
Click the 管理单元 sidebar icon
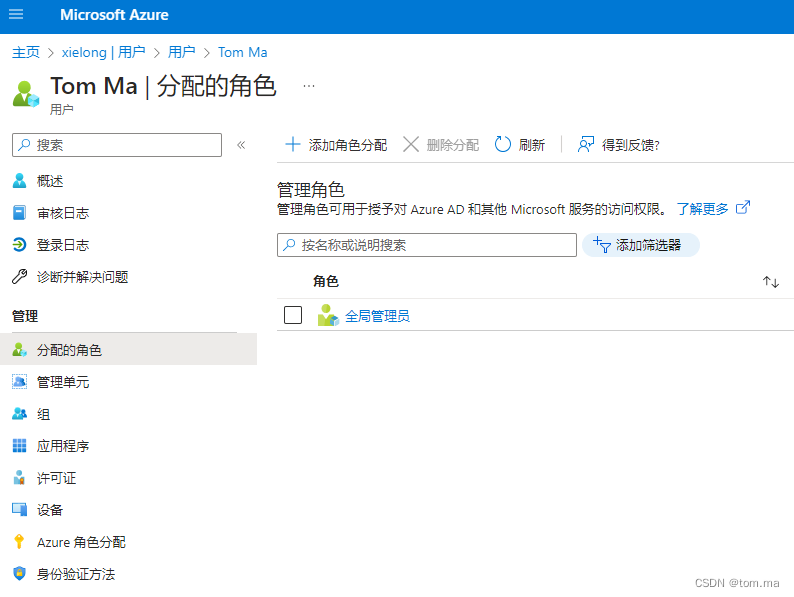click(x=19, y=381)
